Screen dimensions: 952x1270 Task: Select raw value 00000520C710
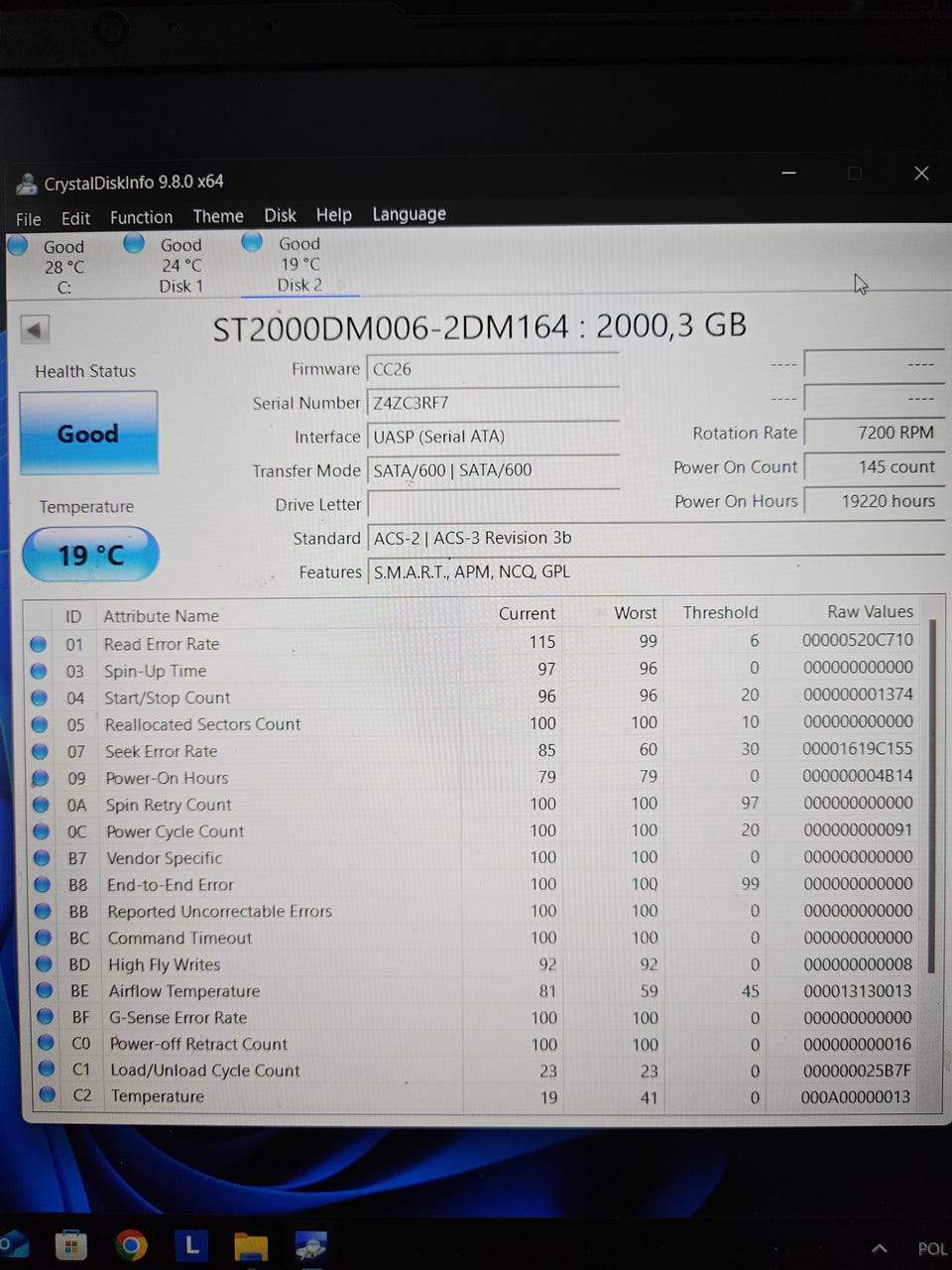[858, 640]
